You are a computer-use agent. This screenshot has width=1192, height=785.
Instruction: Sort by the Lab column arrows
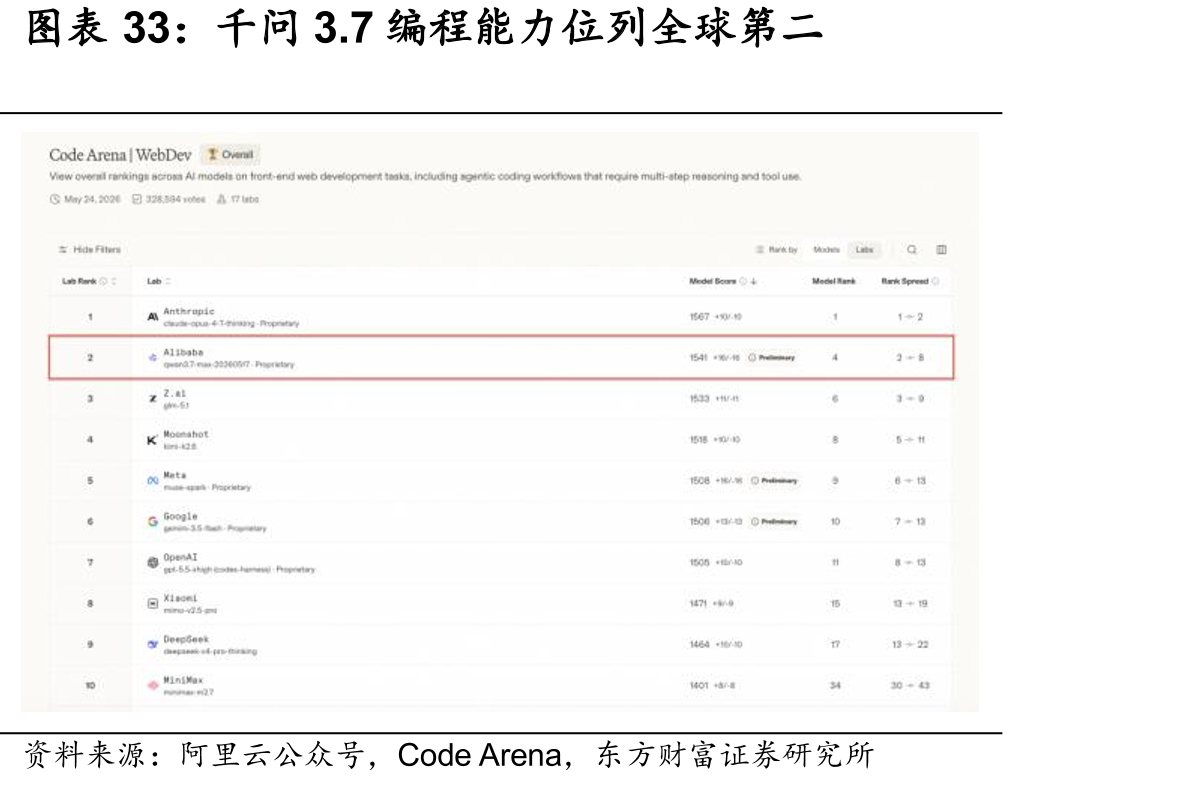[168, 281]
